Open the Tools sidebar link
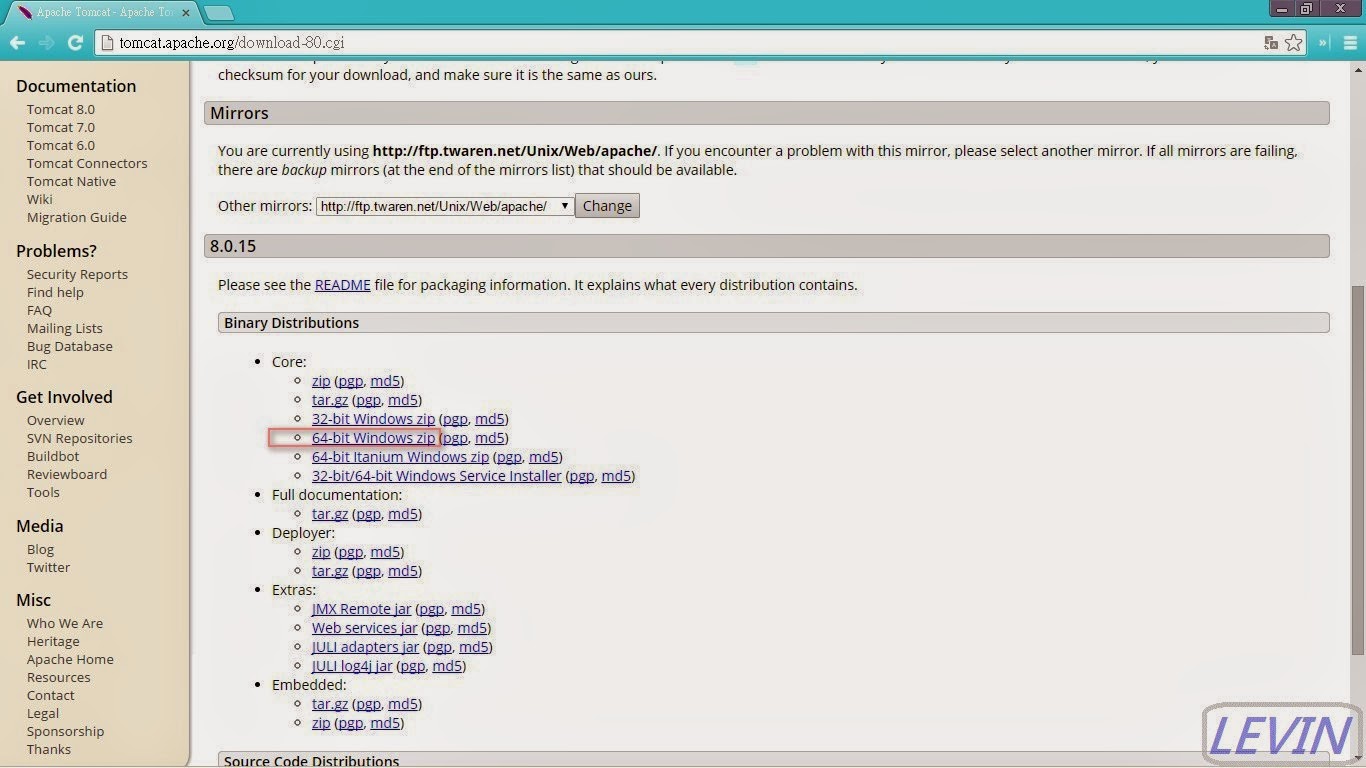The width and height of the screenshot is (1366, 768). (x=43, y=493)
